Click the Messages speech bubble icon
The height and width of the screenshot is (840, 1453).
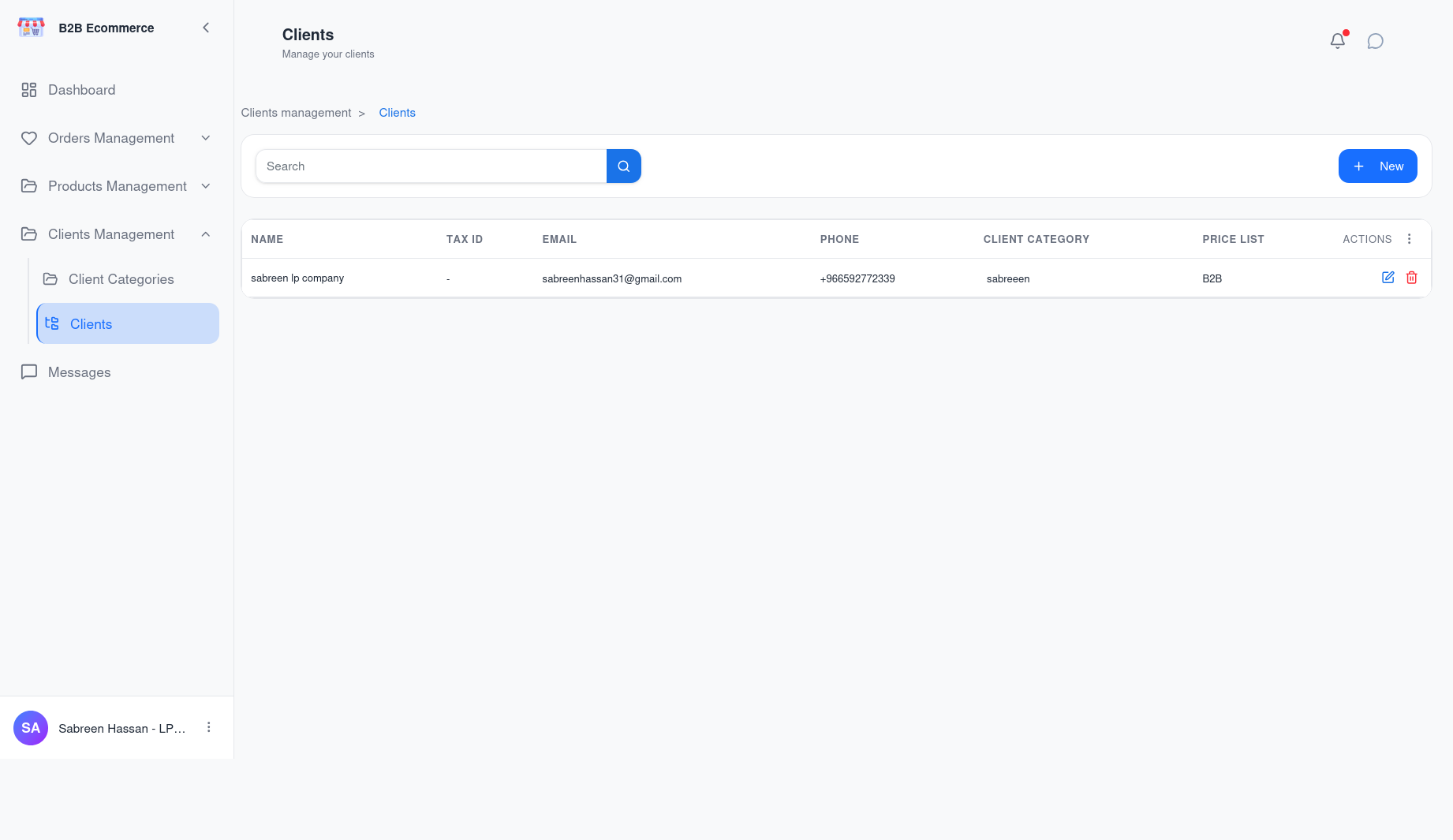click(29, 372)
